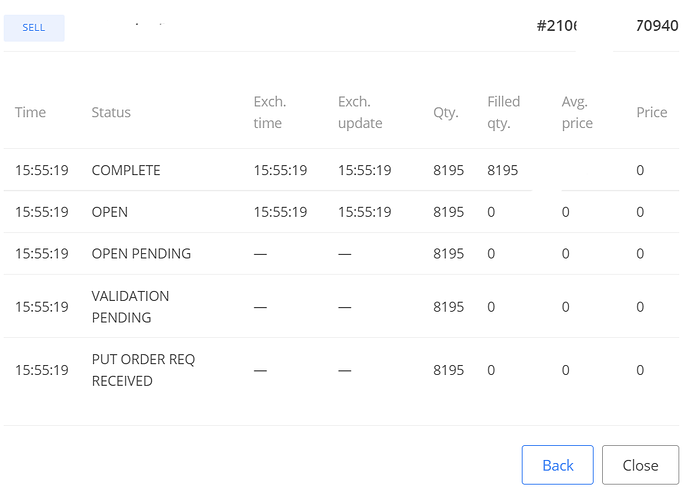Click the Time column header
This screenshot has height=500, width=687.
(x=30, y=112)
